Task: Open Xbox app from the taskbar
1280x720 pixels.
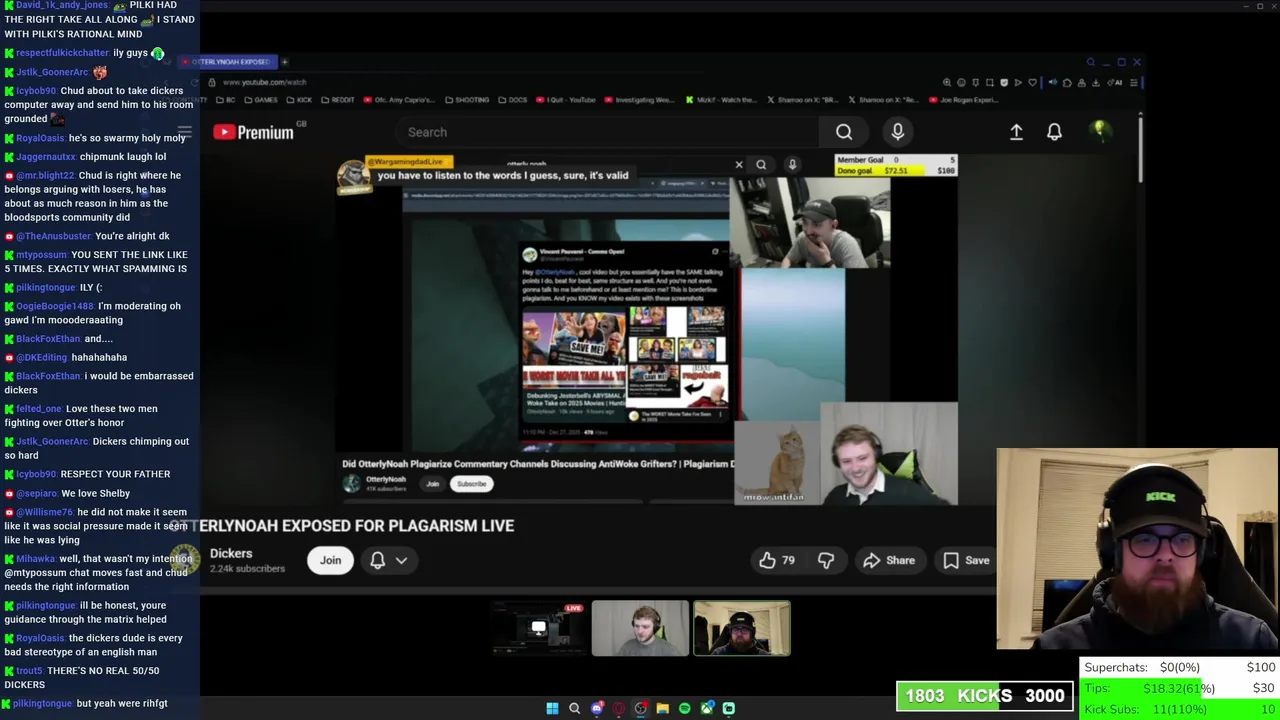Action: [707, 708]
